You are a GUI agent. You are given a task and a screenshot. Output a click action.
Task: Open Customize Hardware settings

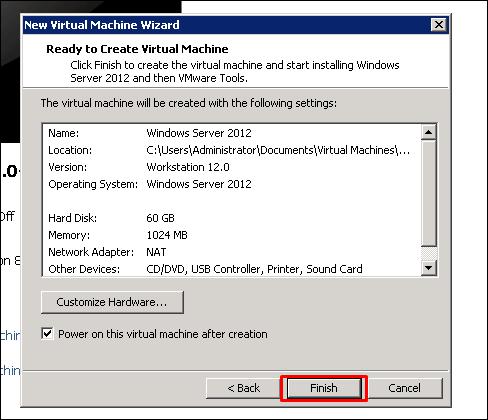pos(112,302)
